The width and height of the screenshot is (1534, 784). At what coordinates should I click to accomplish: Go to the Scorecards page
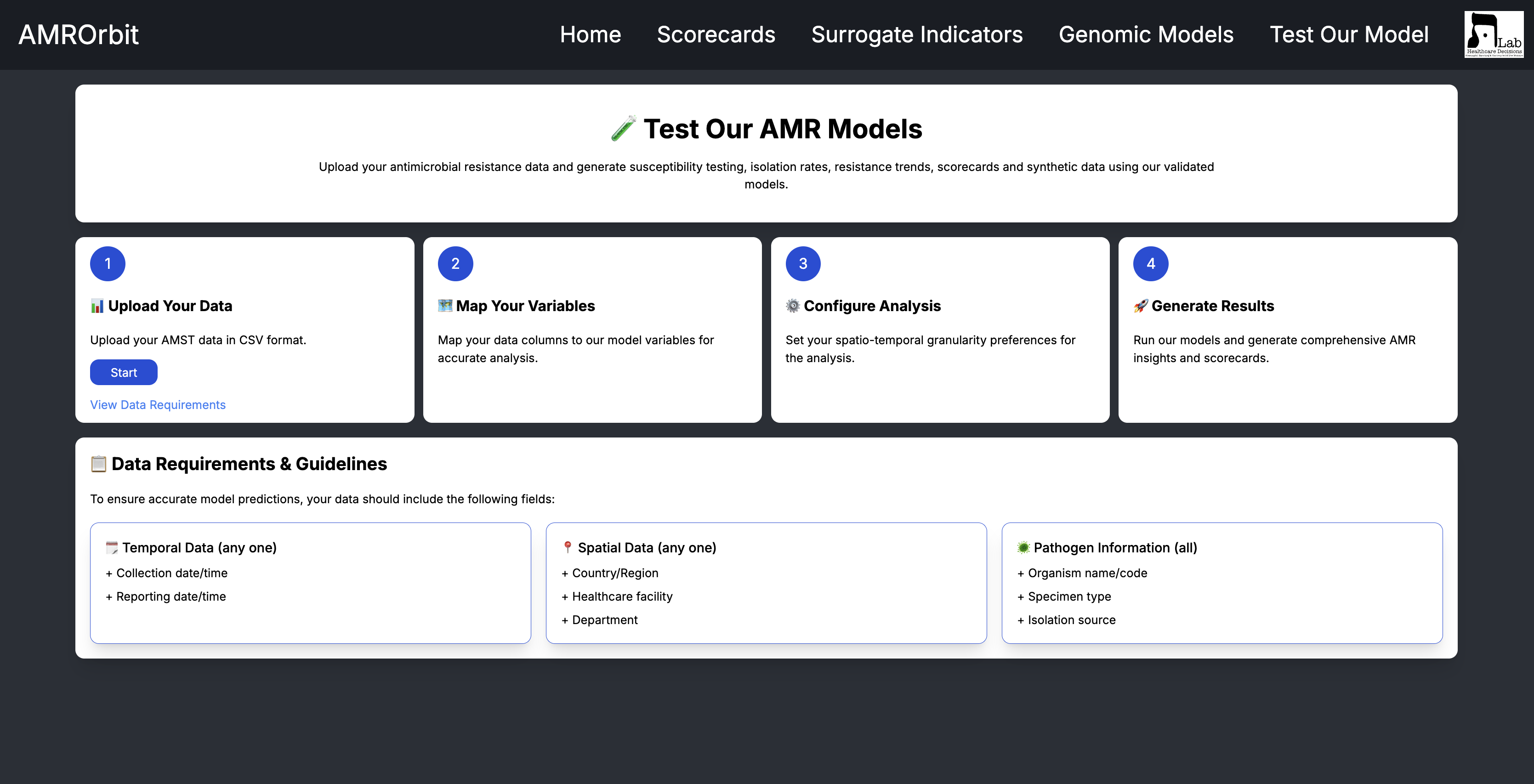(716, 34)
